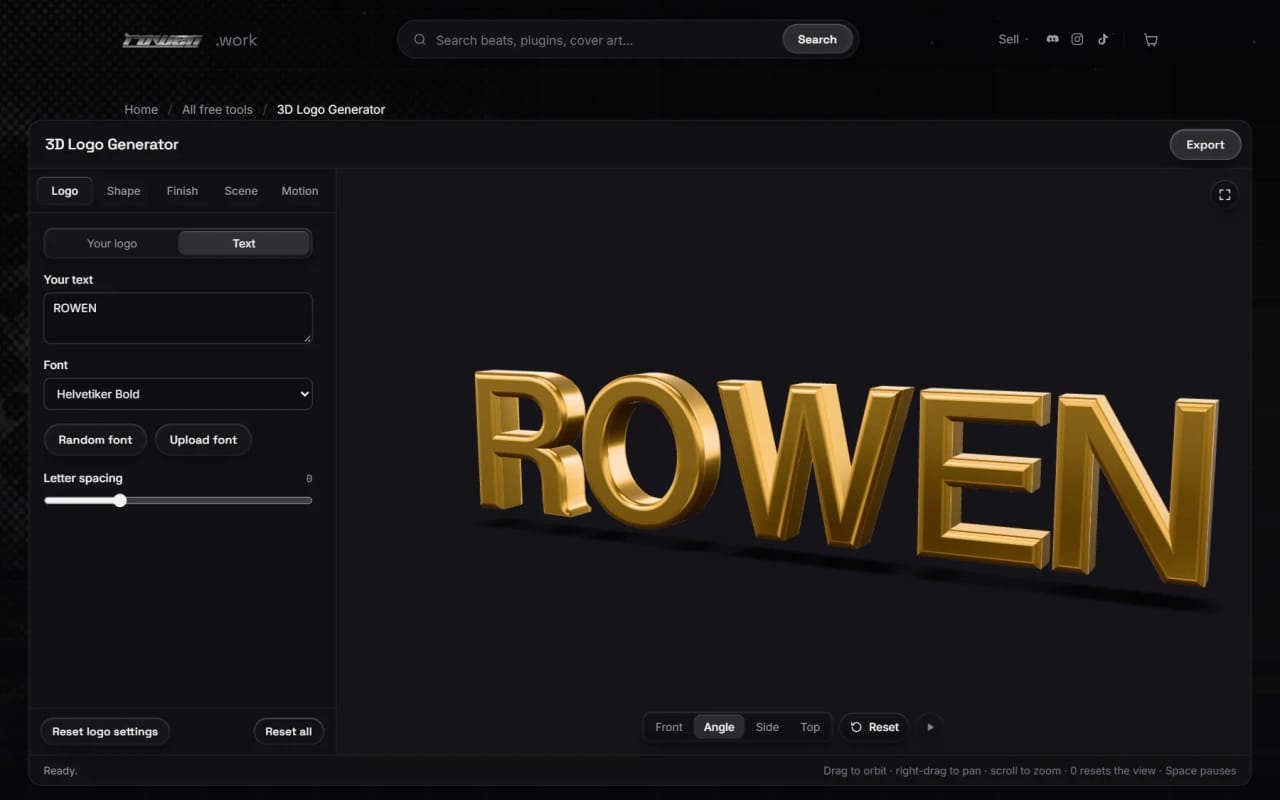
Task: Select the Angle view
Action: point(719,727)
